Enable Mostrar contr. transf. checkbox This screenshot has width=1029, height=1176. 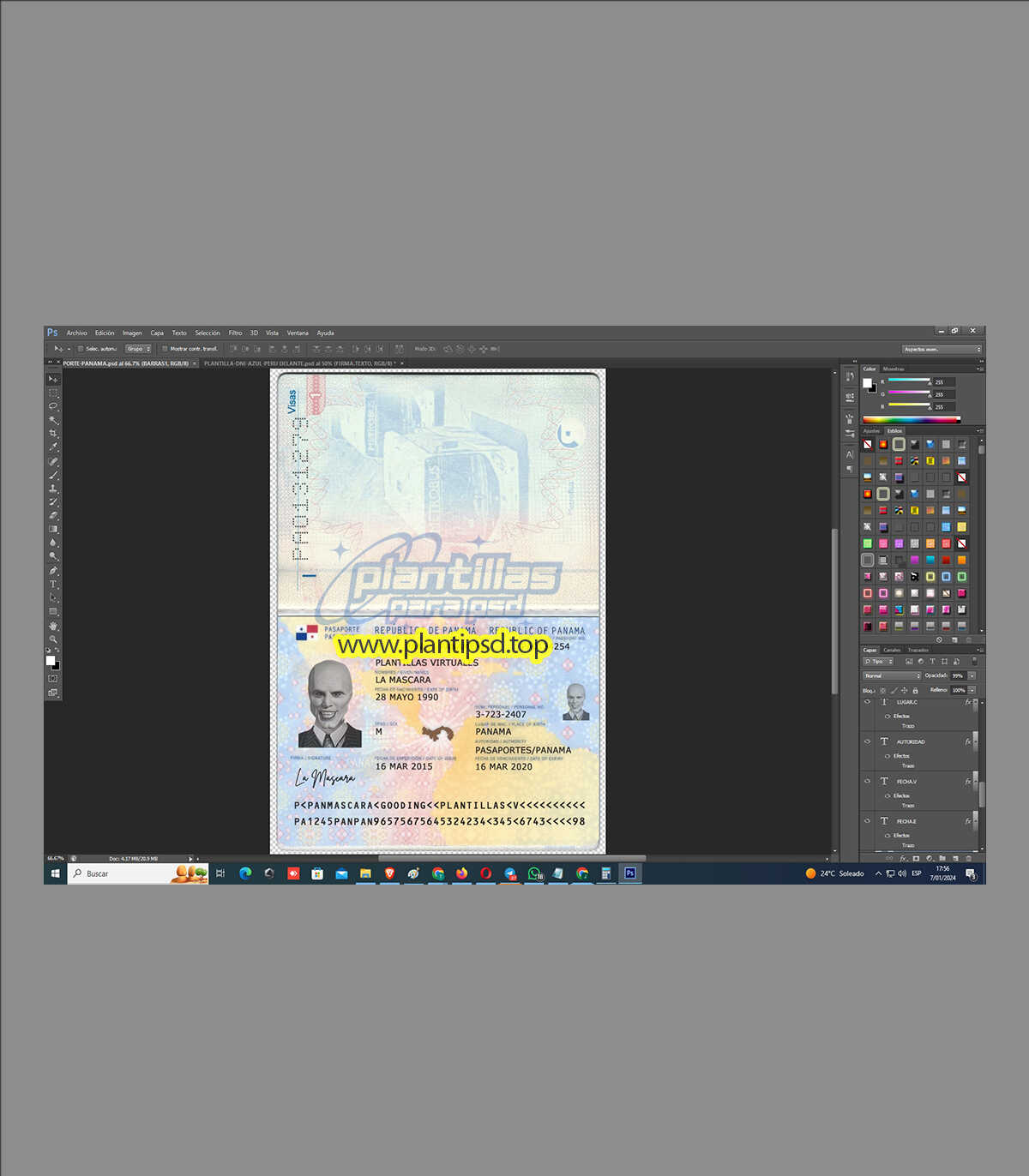[165, 349]
